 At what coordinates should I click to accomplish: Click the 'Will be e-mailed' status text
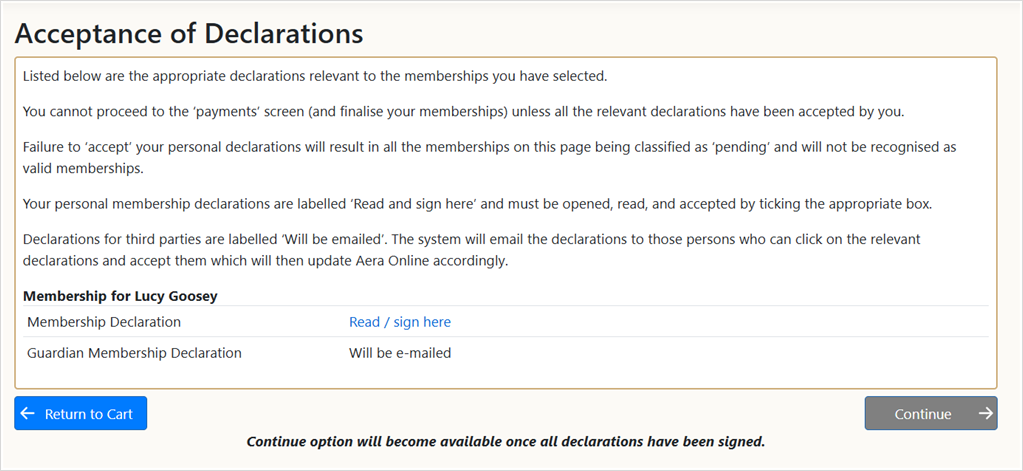(x=400, y=353)
